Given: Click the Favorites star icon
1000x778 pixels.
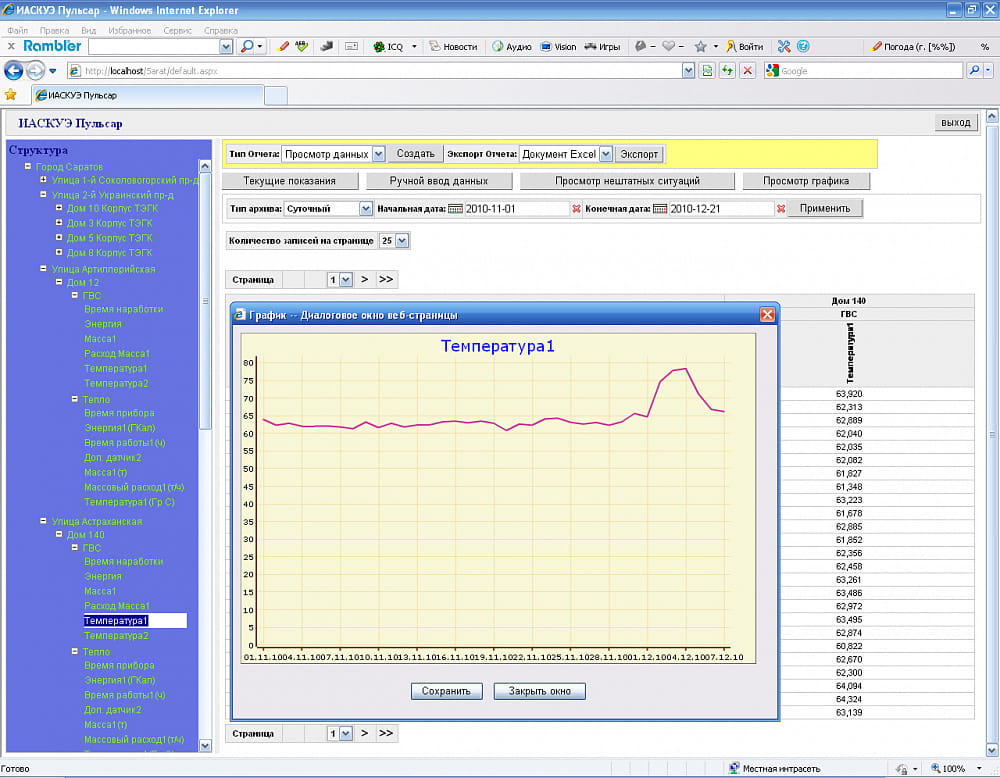Looking at the screenshot, I should (x=11, y=95).
